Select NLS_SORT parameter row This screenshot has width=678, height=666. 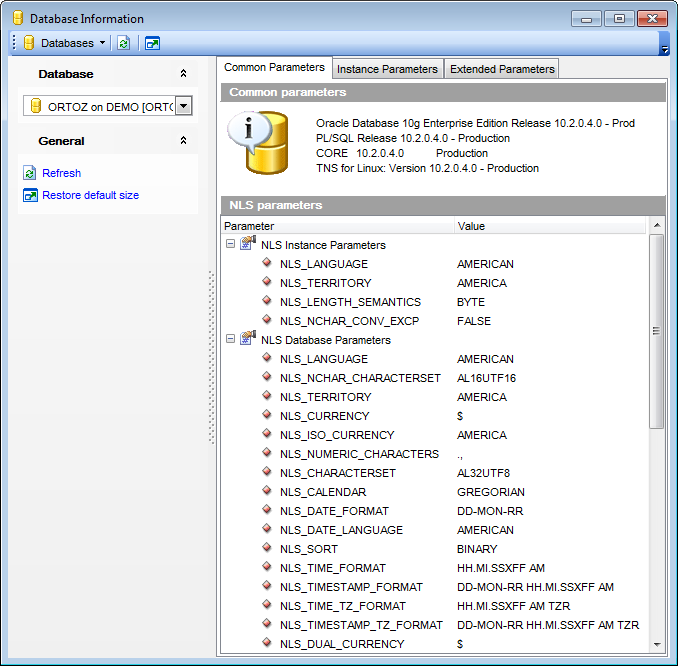click(x=432, y=549)
